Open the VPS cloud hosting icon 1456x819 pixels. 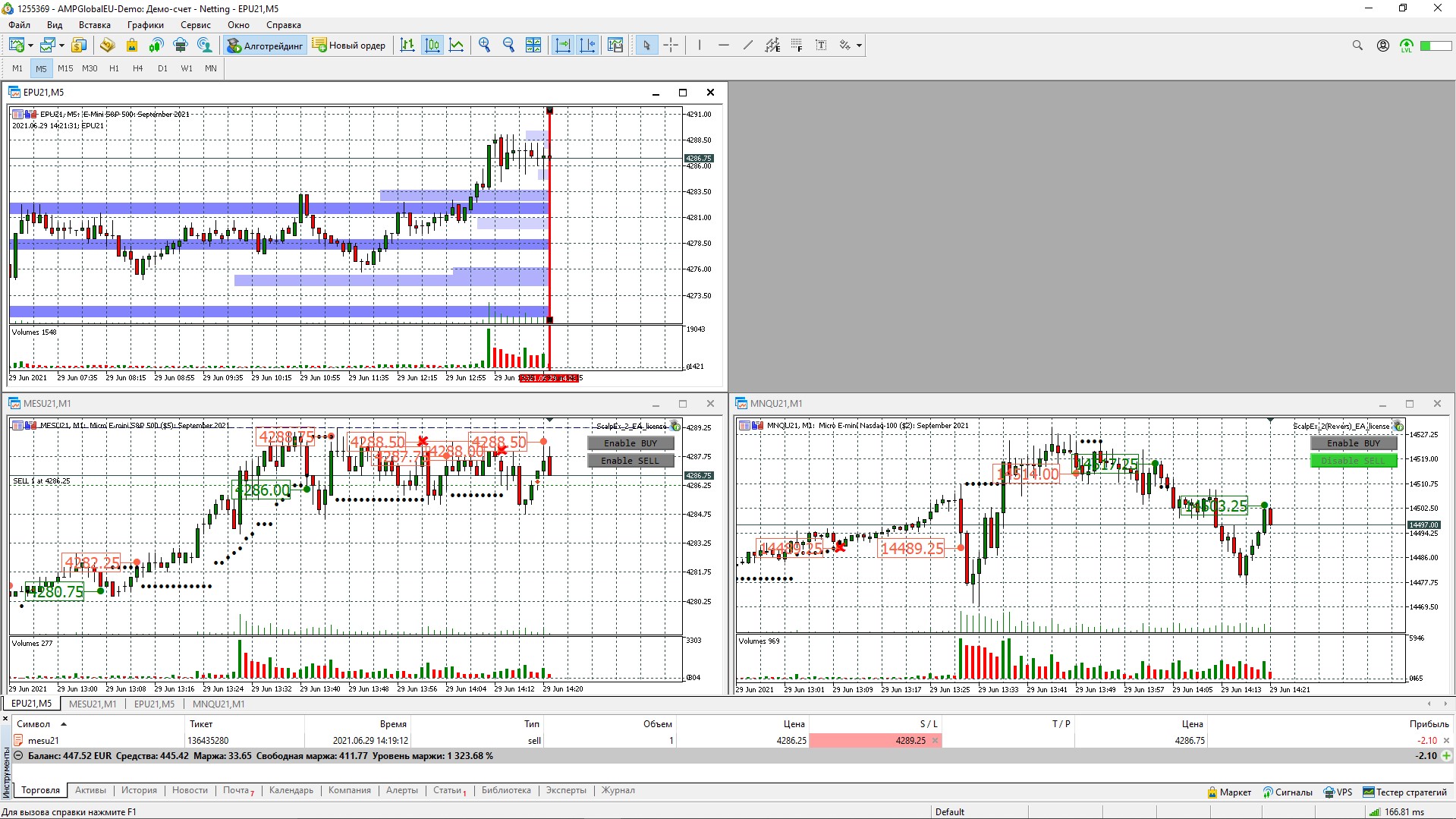181,46
